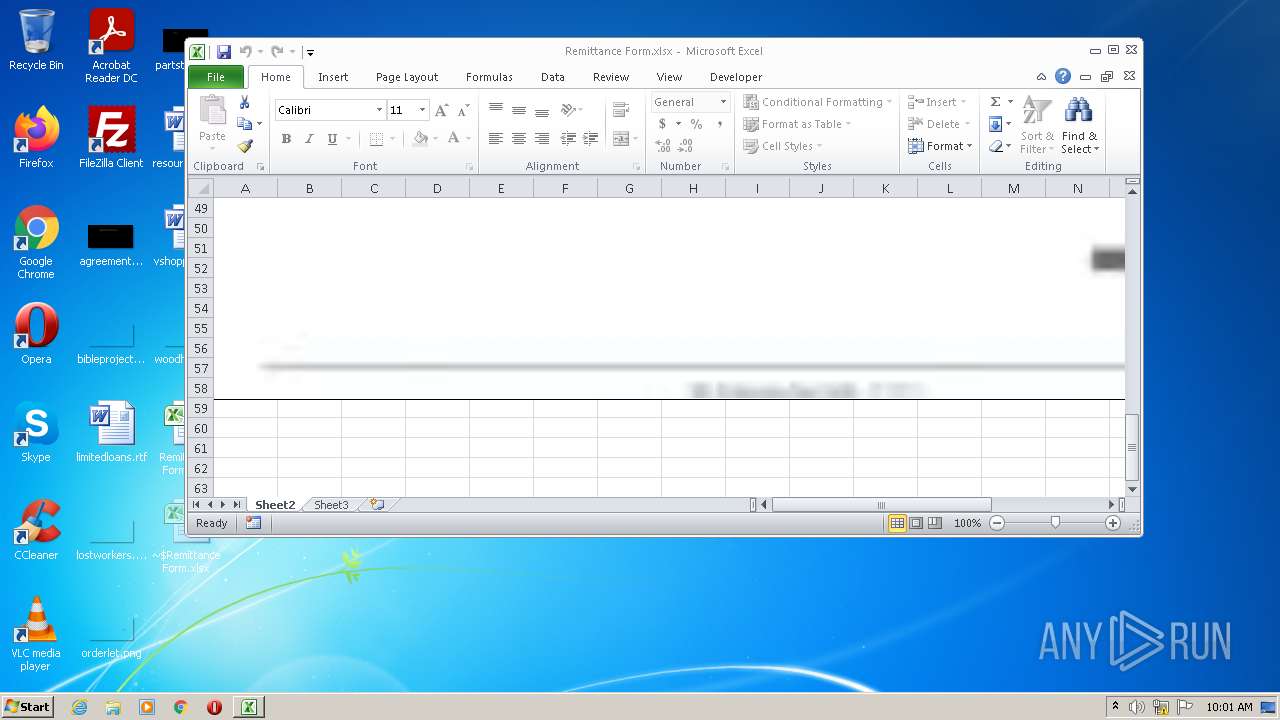
Task: Click the Font Color letter A
Action: pos(454,139)
